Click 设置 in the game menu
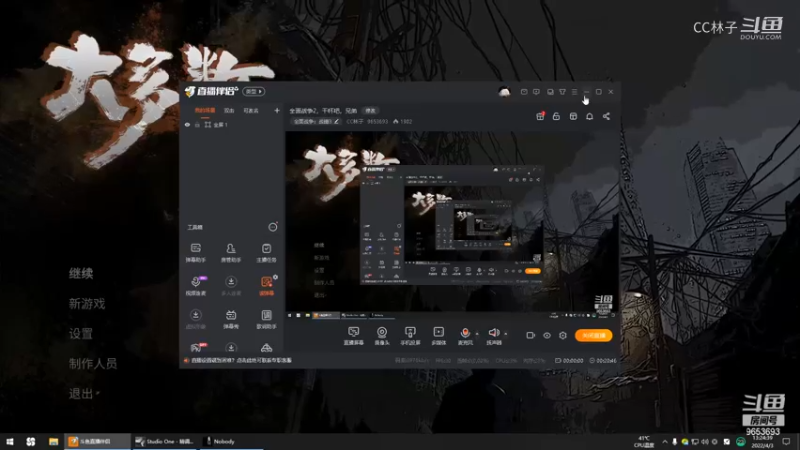The image size is (800, 450). click(81, 334)
